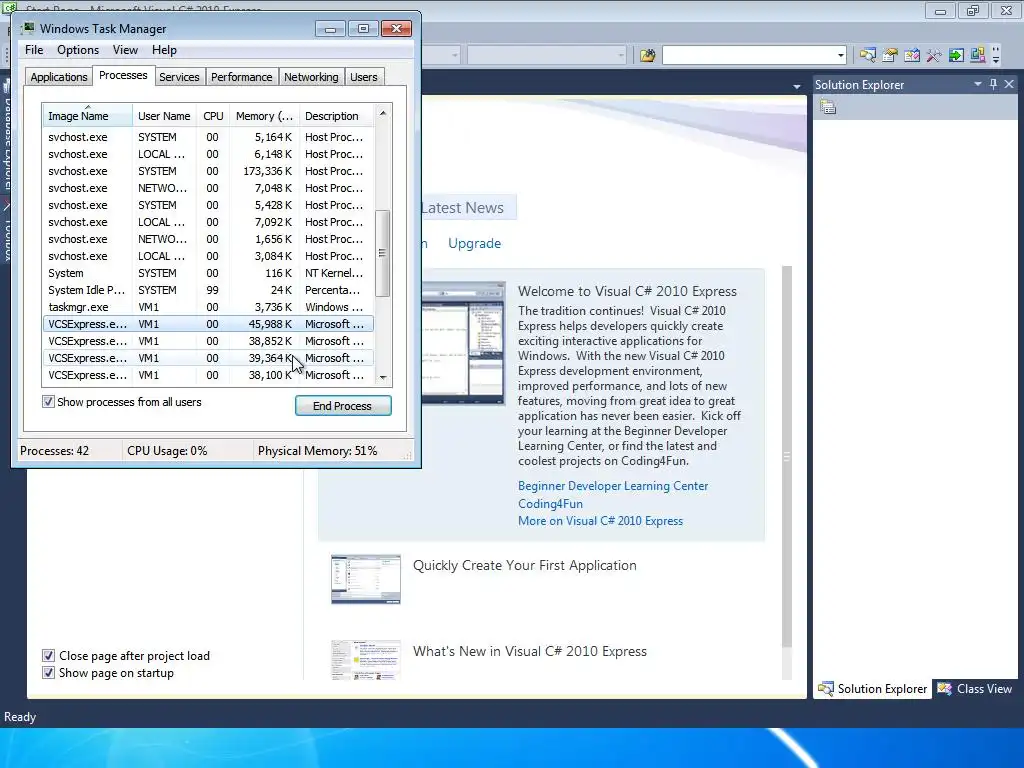Switch to the Applications tab
The height and width of the screenshot is (768, 1024).
tap(59, 77)
